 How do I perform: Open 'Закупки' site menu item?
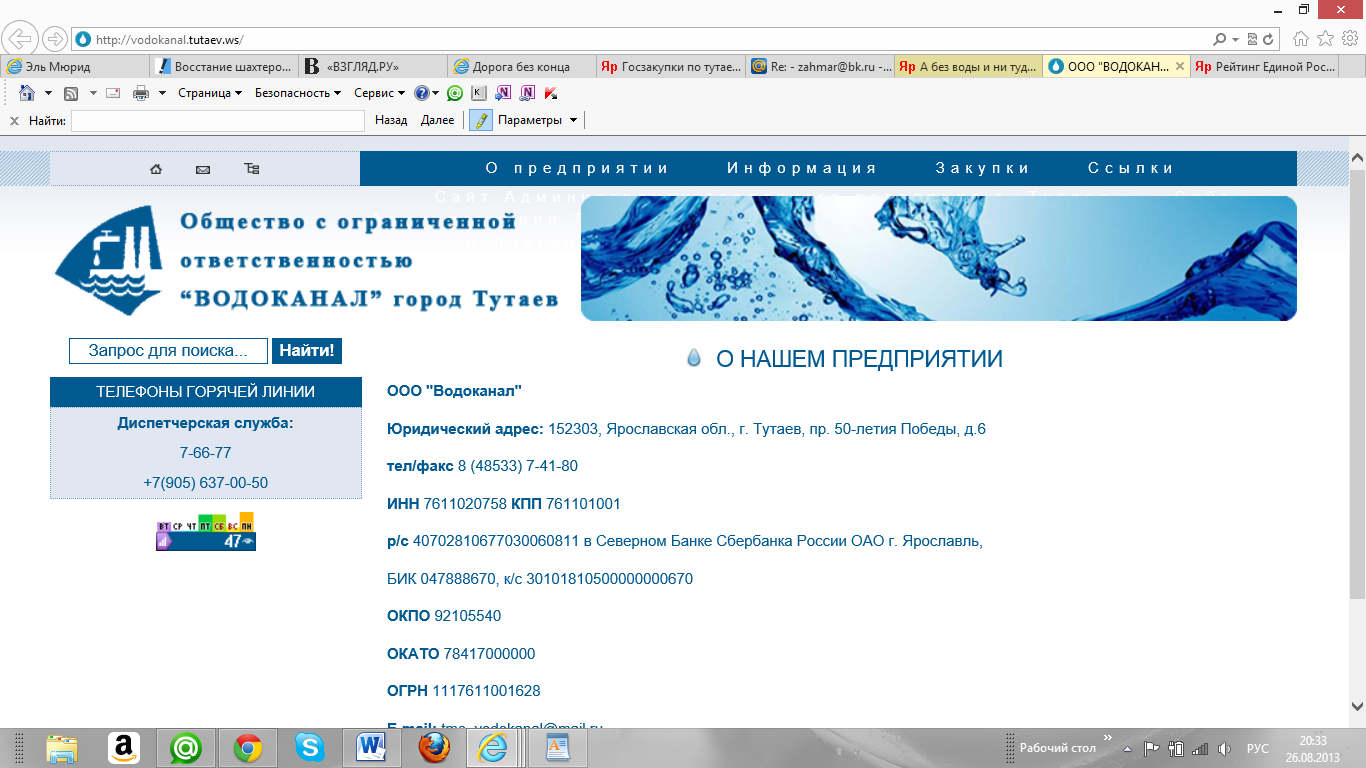(x=983, y=168)
